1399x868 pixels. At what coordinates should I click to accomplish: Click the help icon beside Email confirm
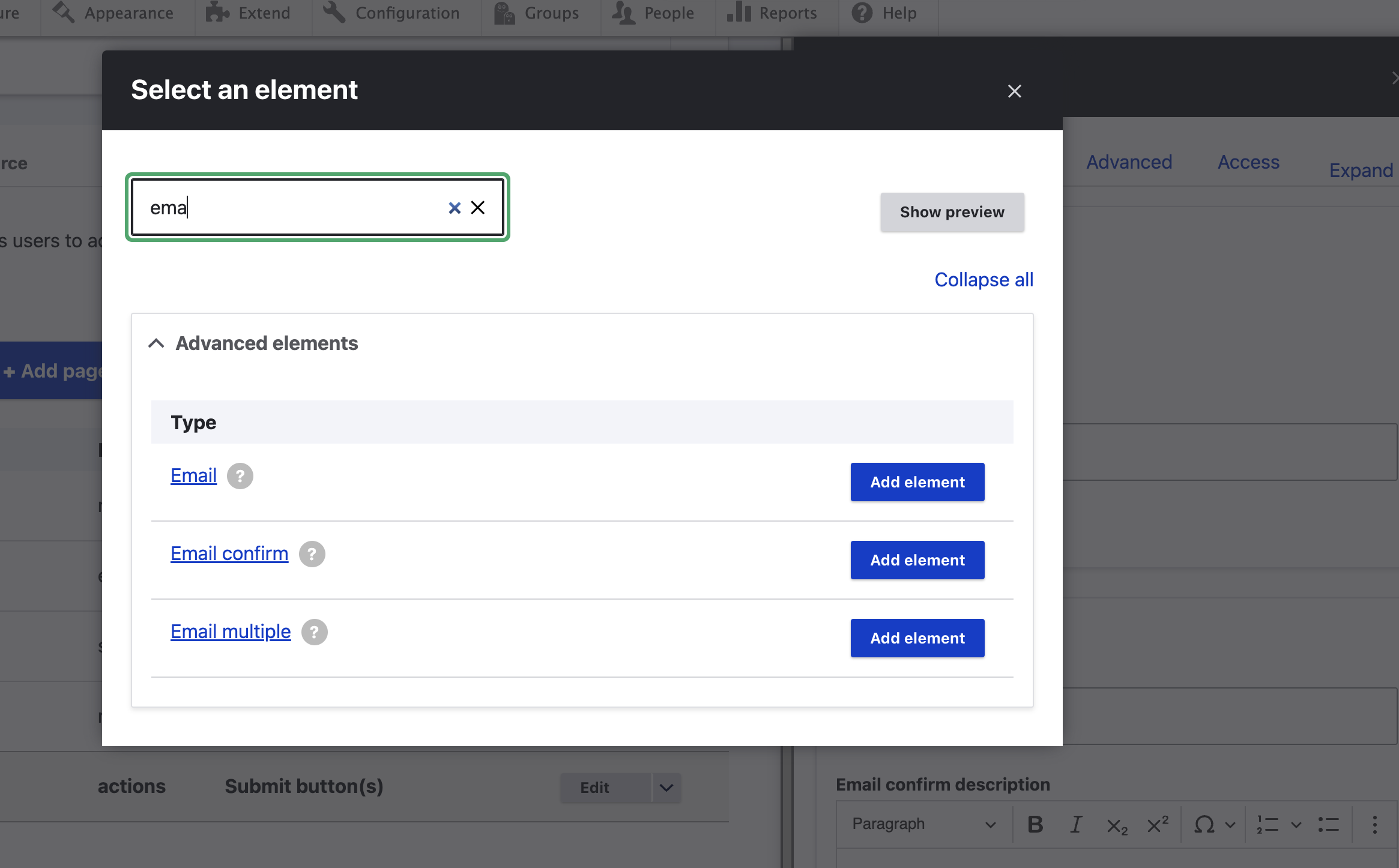[x=312, y=554]
